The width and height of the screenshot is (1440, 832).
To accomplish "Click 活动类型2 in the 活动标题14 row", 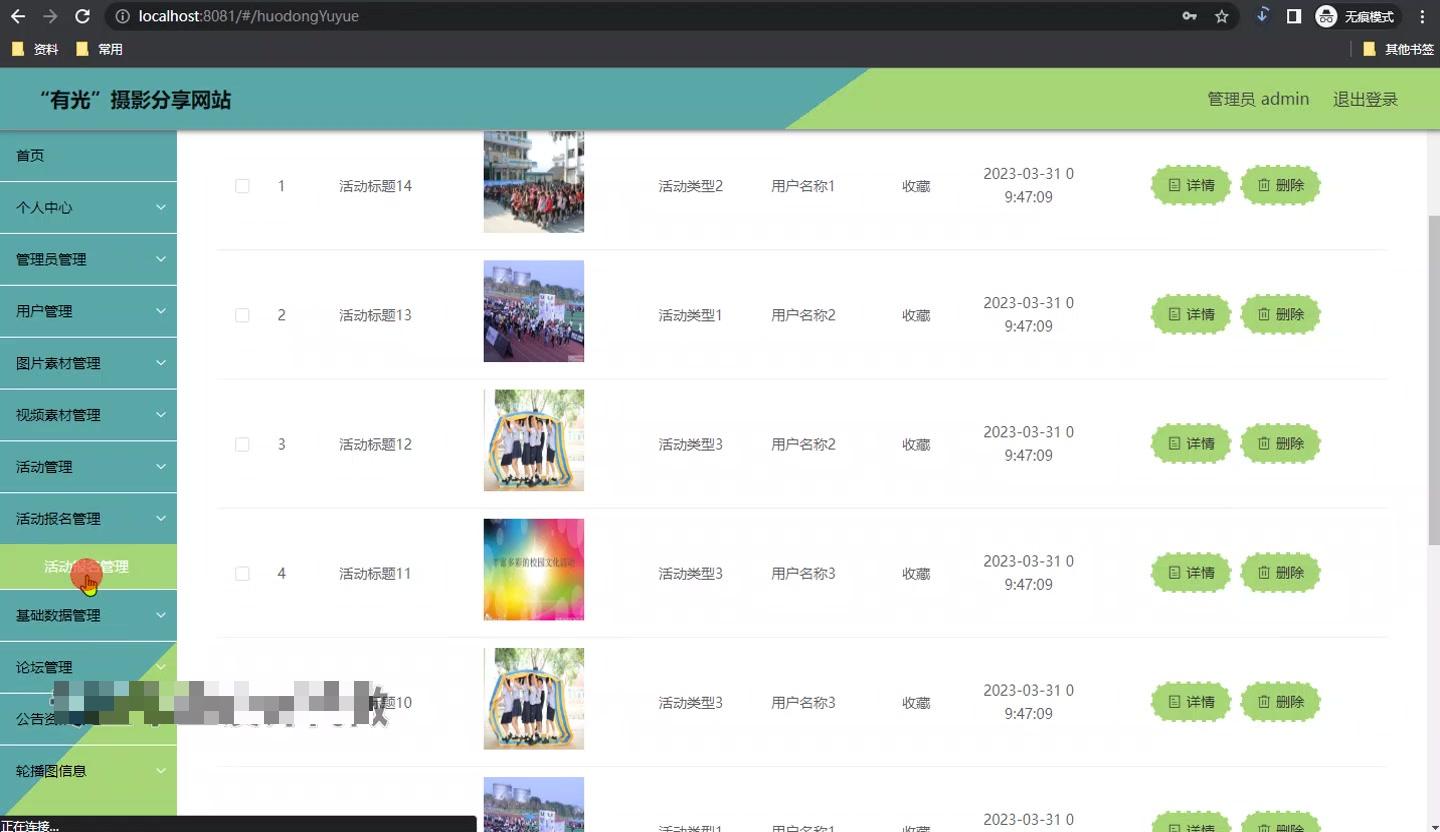I will 690,186.
